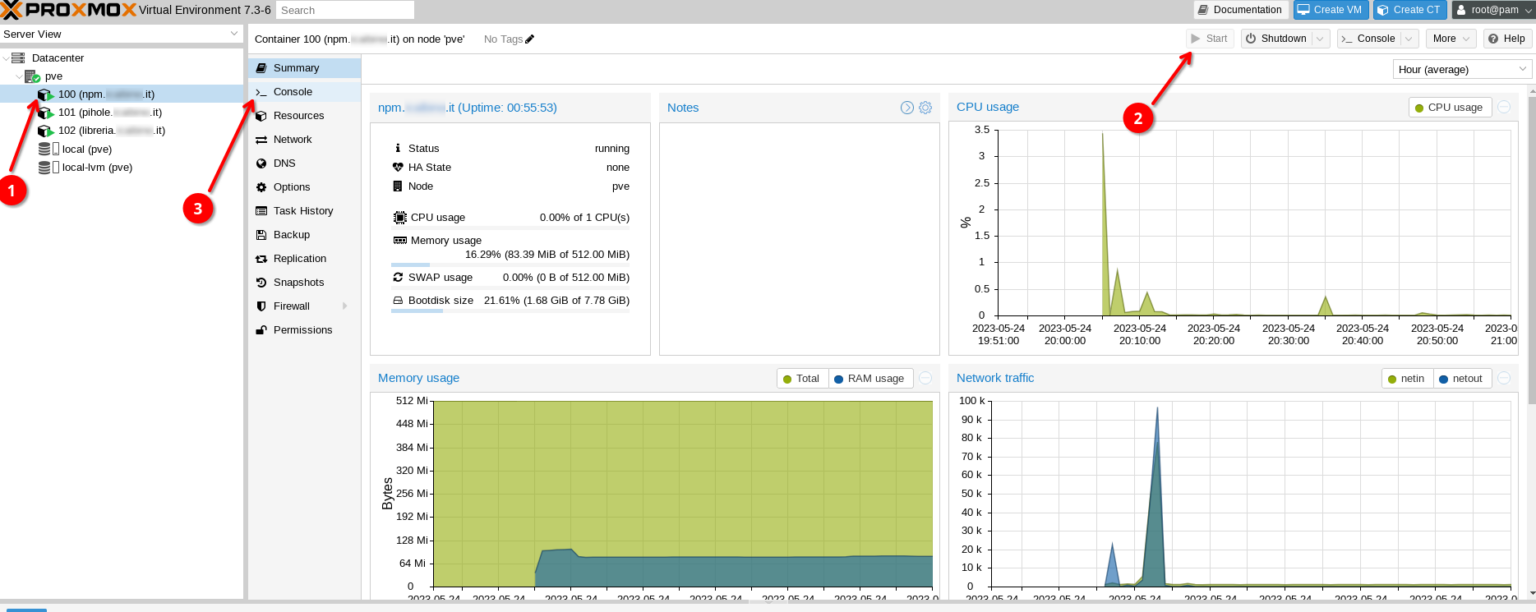This screenshot has width=1536, height=612.
Task: Toggle the Total legend in Memory usage
Action: pos(802,378)
